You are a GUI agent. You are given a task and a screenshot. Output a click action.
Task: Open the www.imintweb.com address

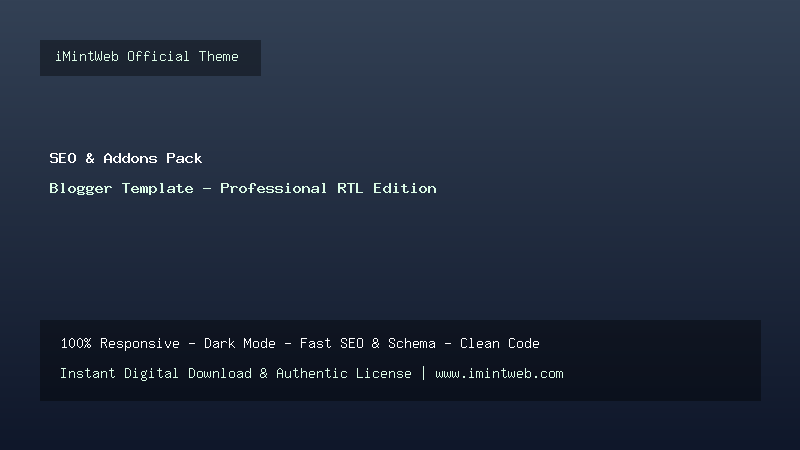coord(499,373)
